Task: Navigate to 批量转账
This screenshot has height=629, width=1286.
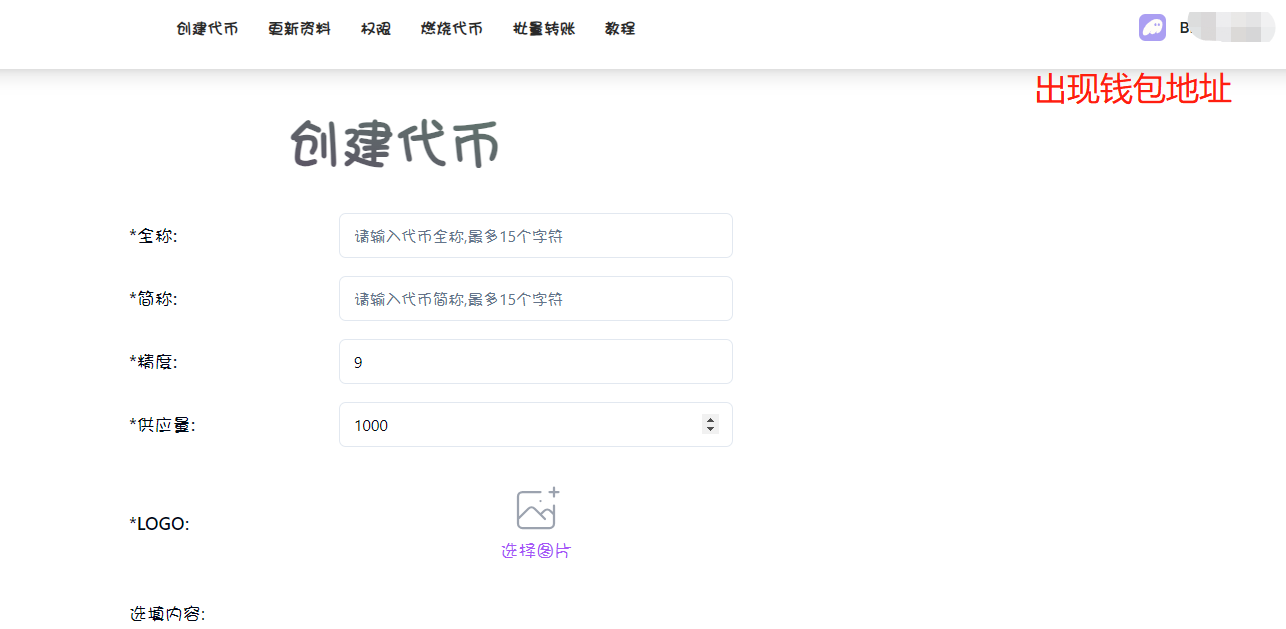Action: click(544, 29)
